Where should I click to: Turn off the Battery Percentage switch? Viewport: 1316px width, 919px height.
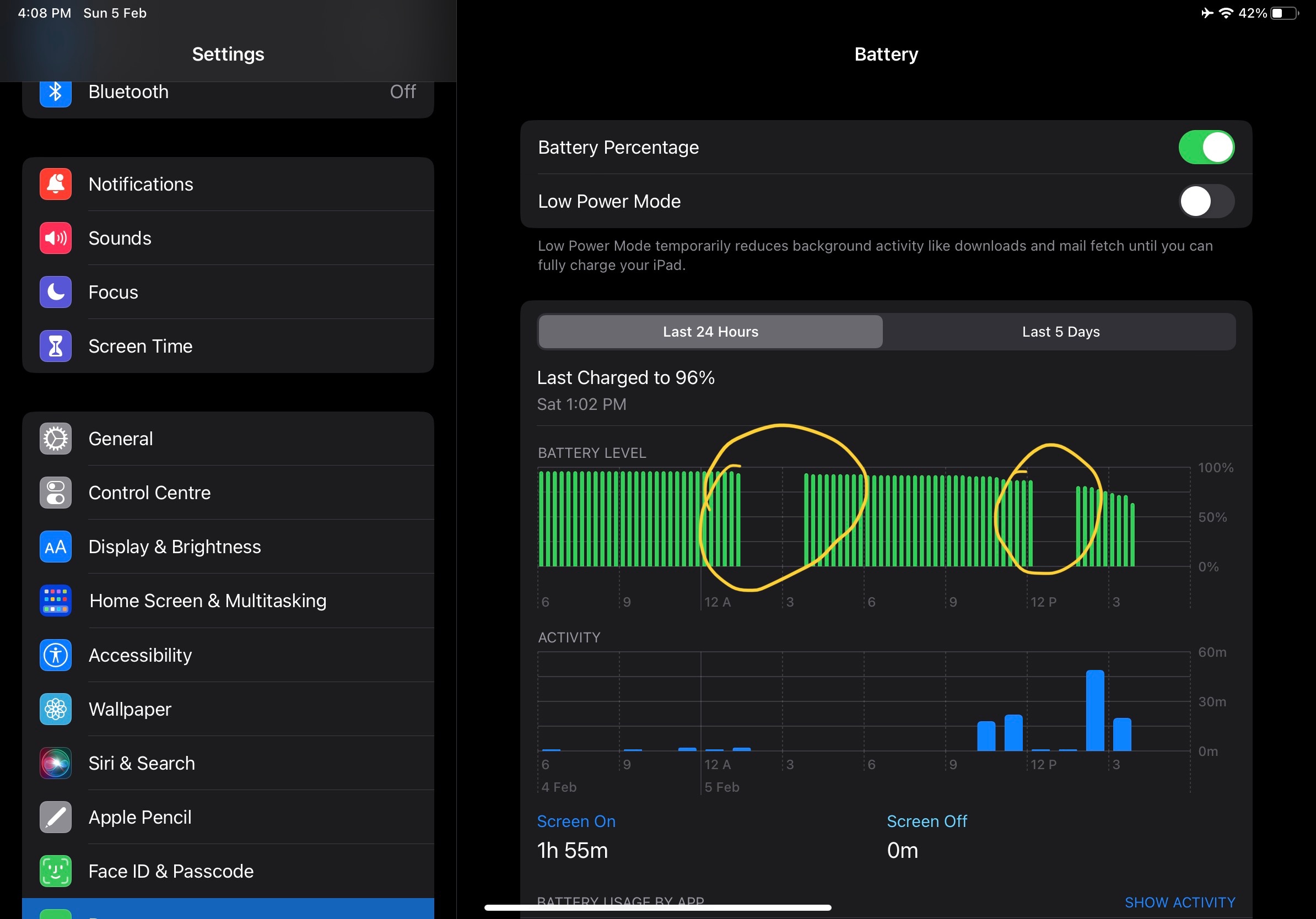(1206, 147)
